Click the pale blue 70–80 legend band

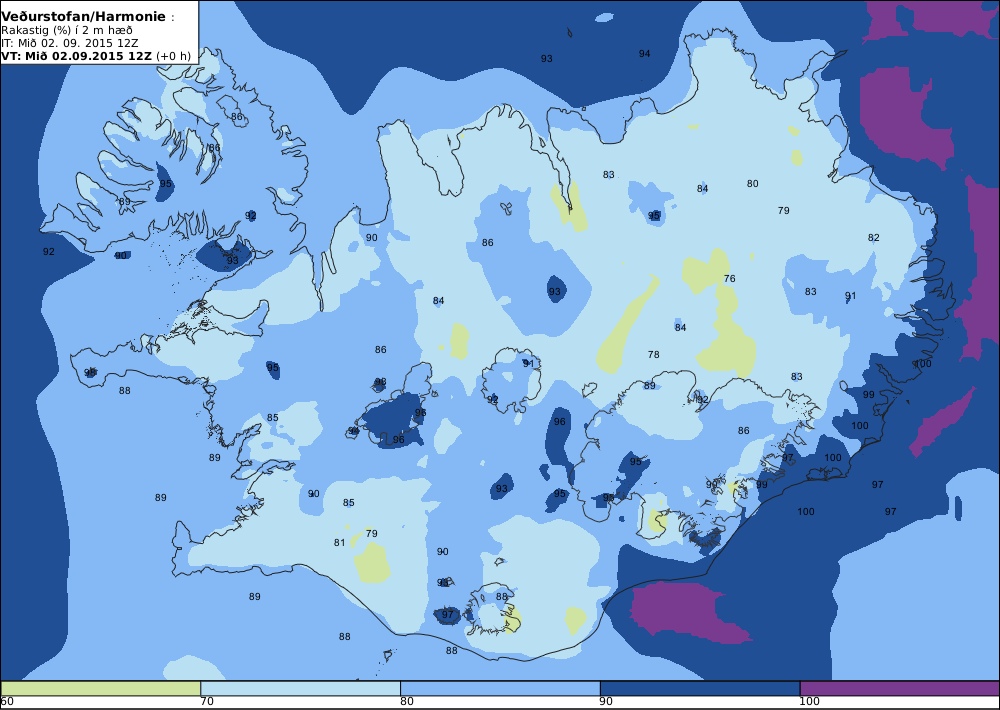(300, 688)
